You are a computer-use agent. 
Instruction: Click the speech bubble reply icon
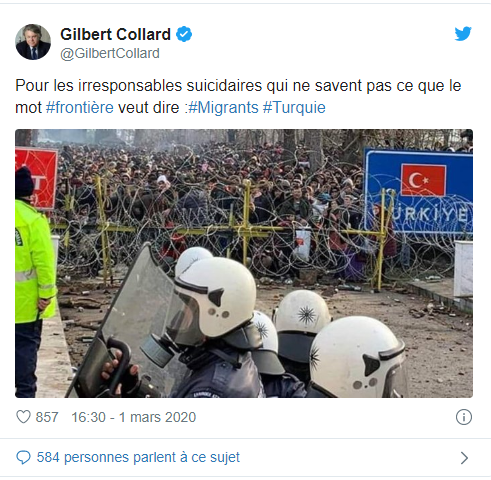(23, 458)
